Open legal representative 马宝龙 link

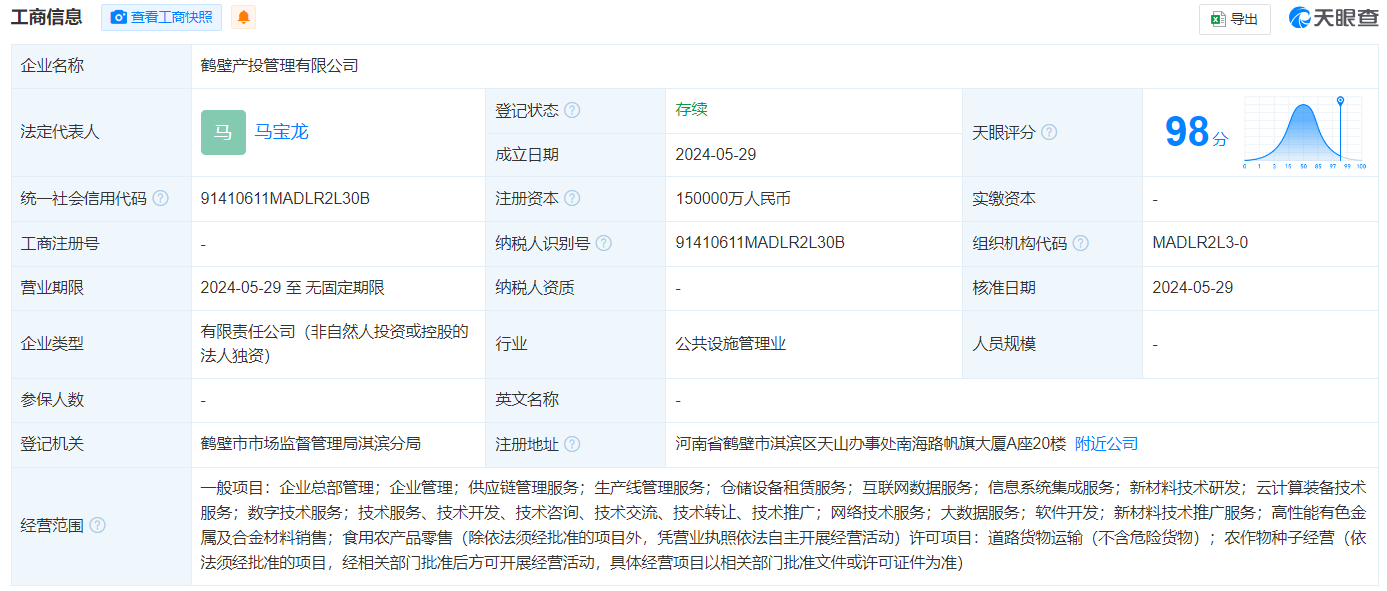click(282, 132)
